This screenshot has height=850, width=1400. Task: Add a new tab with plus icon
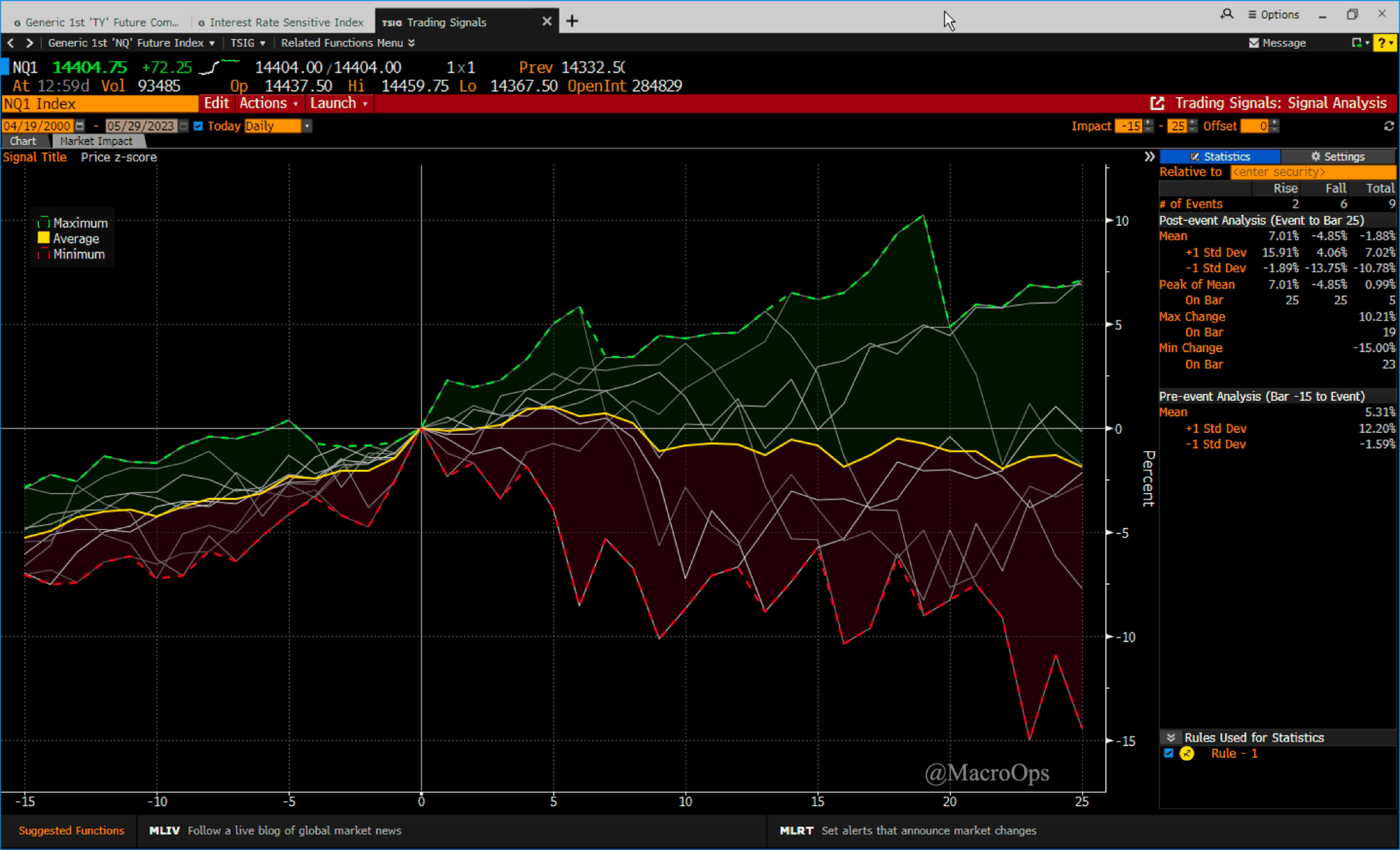(572, 21)
